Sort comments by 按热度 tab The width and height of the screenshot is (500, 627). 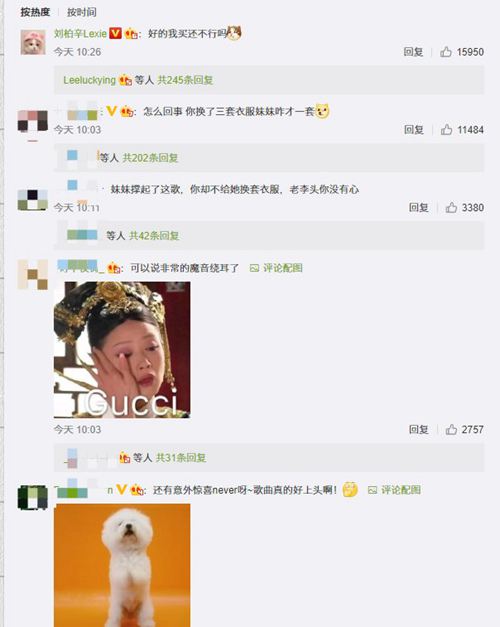(35, 12)
